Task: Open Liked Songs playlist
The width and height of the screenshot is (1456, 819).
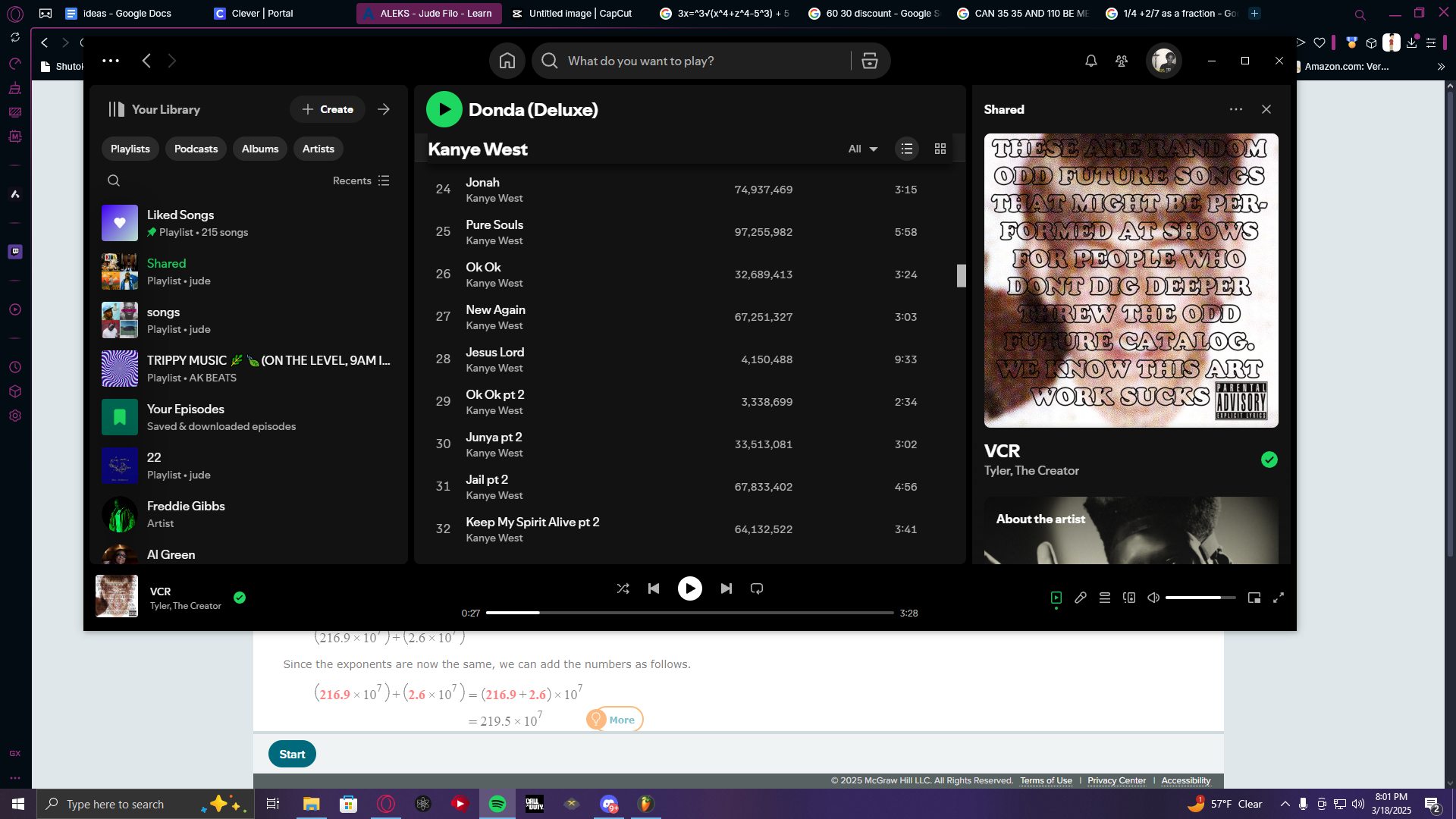Action: point(249,223)
